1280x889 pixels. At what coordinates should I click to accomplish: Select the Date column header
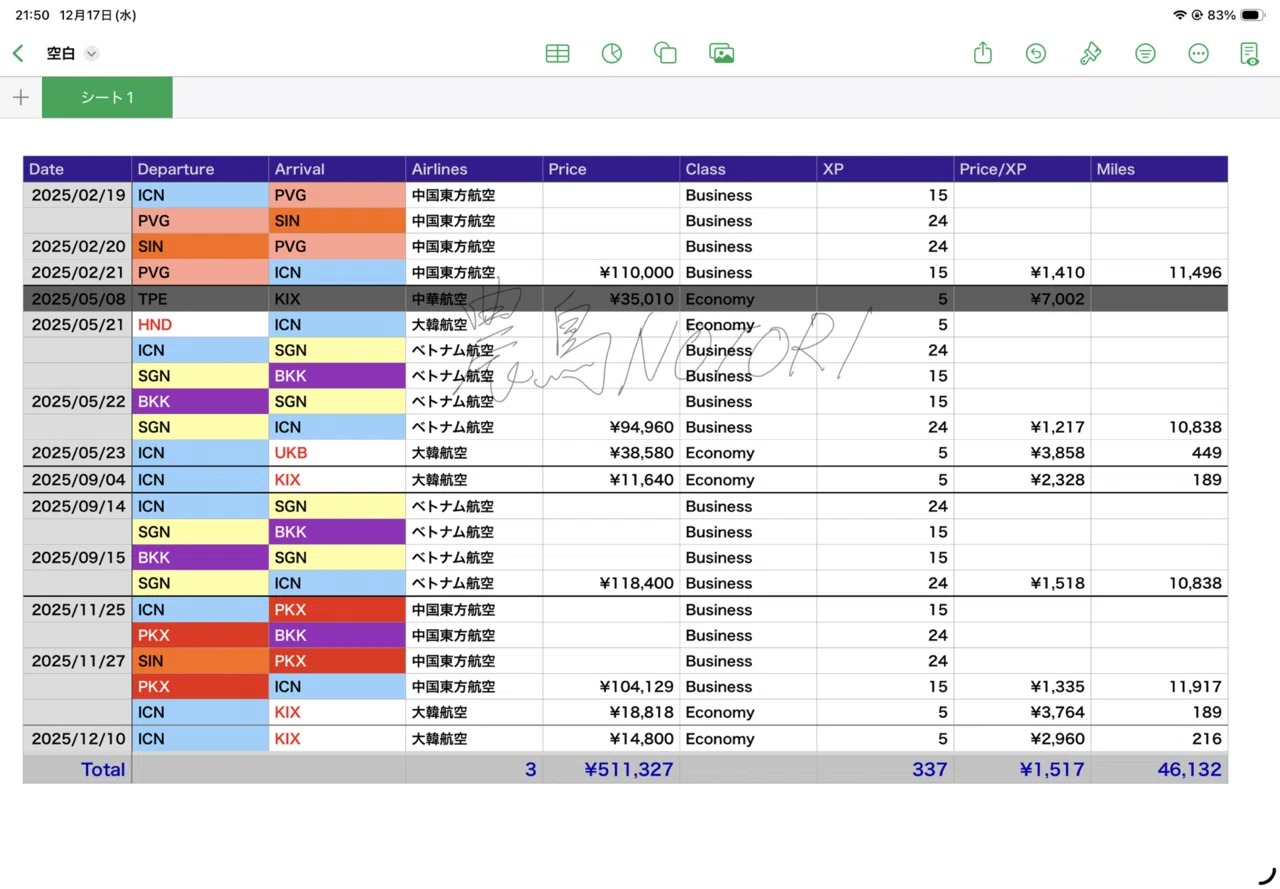click(x=77, y=169)
